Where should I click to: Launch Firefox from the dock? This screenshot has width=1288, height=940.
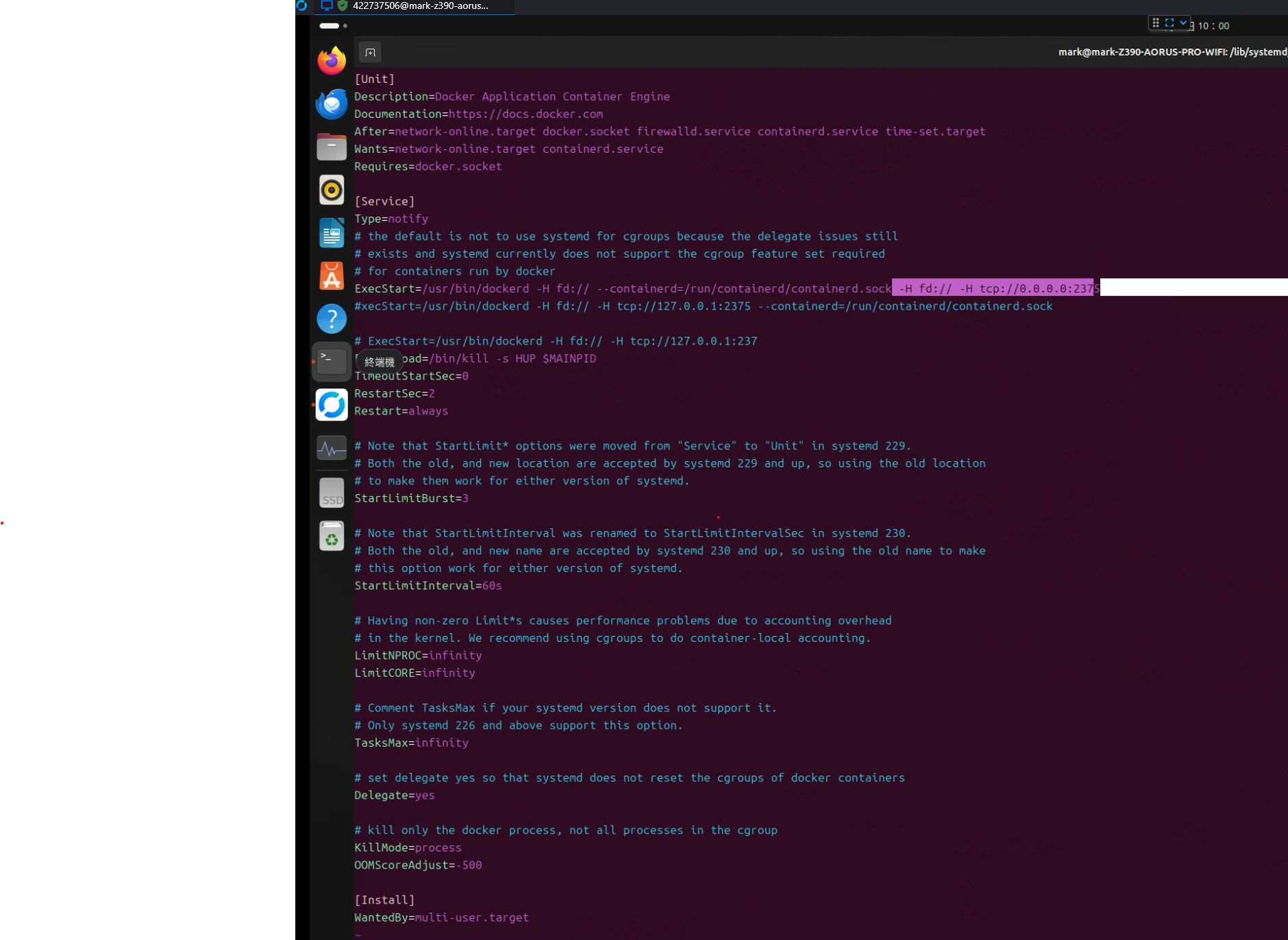tap(331, 60)
